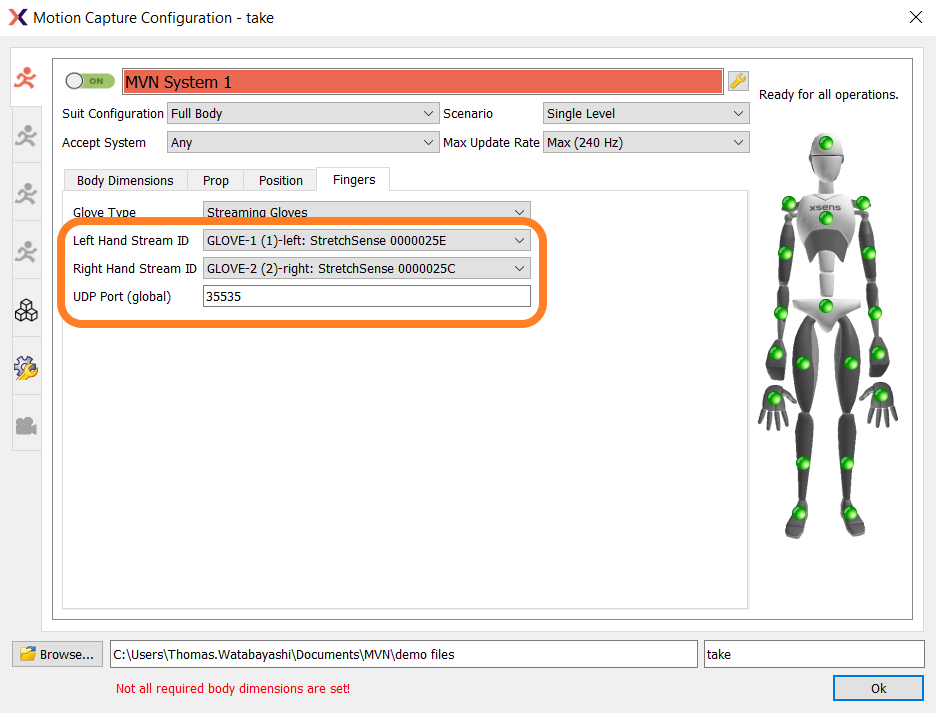This screenshot has width=936, height=713.
Task: Confirm settings with the Ok button
Action: click(878, 688)
